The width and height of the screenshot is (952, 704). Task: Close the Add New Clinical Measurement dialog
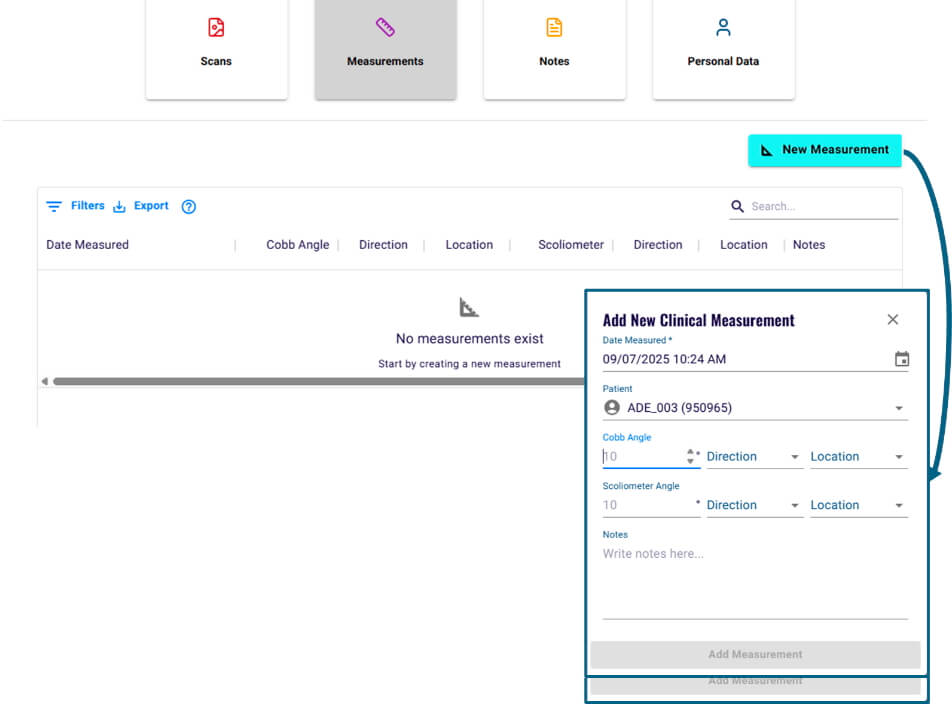click(893, 320)
